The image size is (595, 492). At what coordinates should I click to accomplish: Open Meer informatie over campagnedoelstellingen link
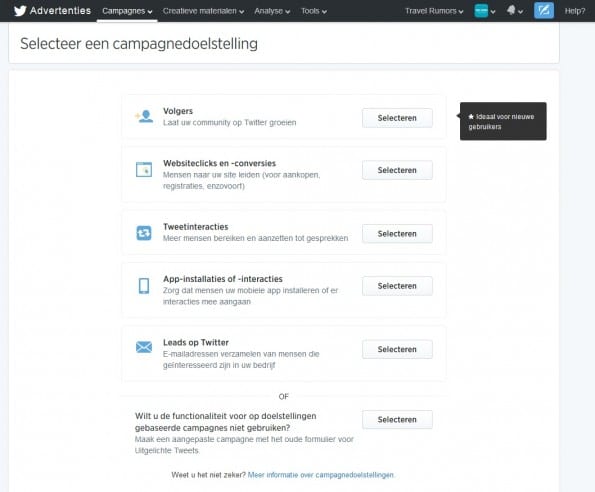coord(321,475)
